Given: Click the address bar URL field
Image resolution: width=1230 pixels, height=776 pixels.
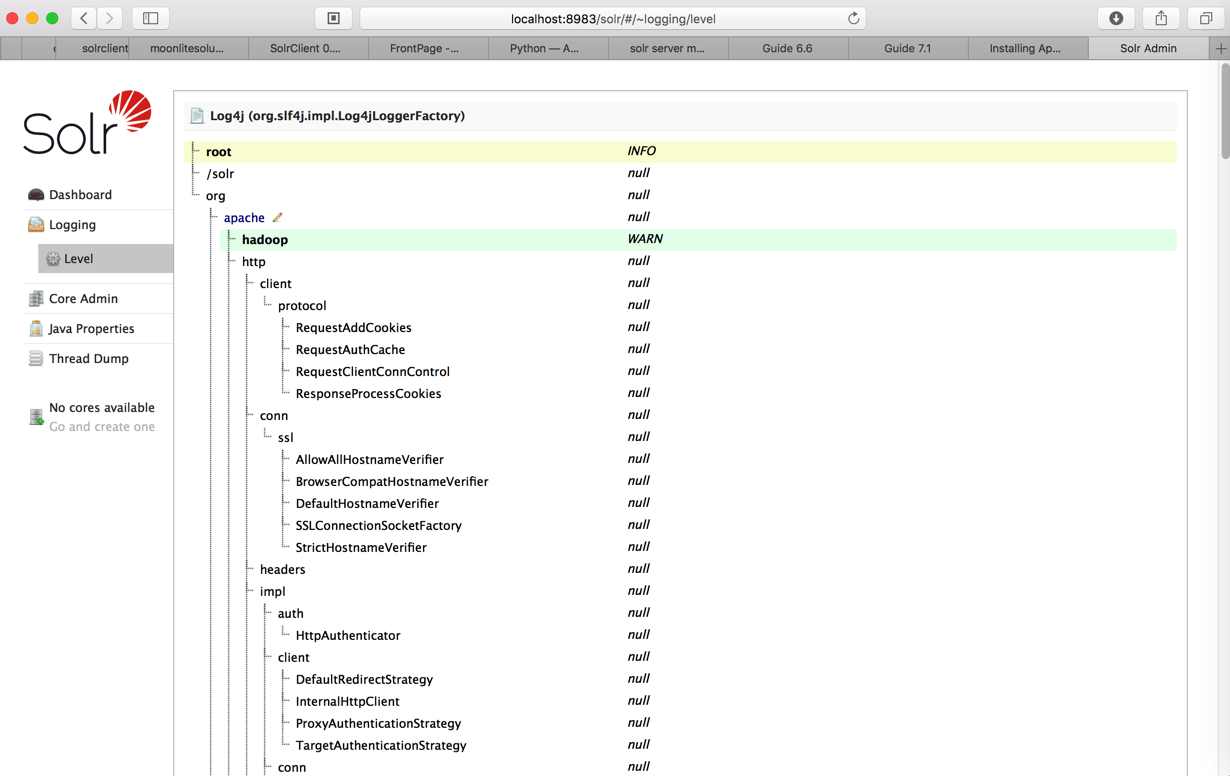Looking at the screenshot, I should 613,18.
